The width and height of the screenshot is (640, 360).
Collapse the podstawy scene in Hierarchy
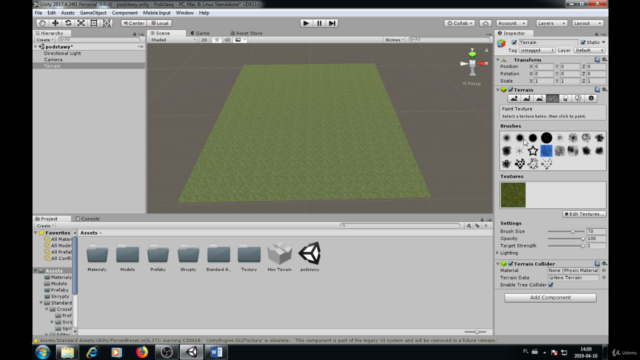pyautogui.click(x=36, y=47)
